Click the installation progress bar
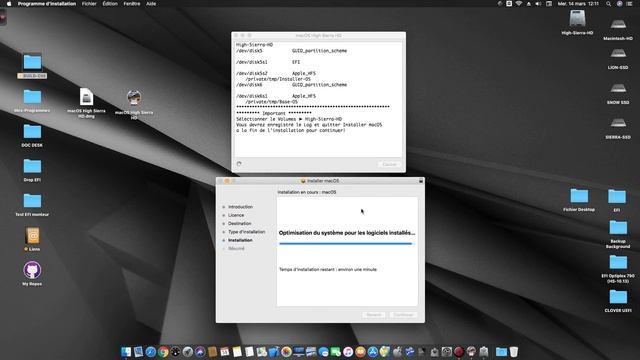640x360 pixels. click(x=347, y=244)
